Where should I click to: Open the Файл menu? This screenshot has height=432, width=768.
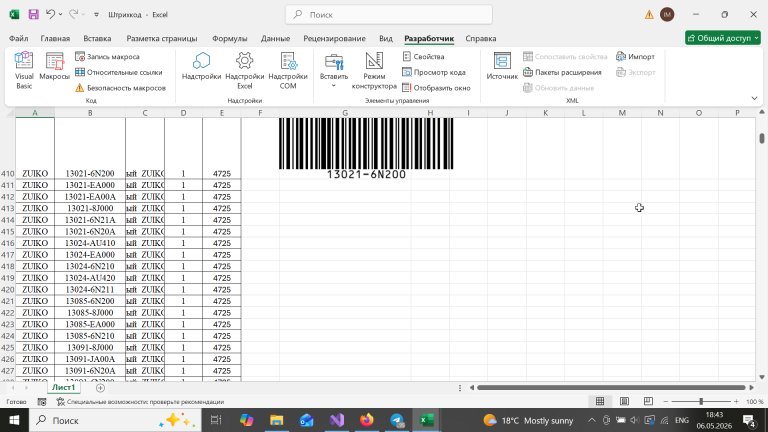19,38
